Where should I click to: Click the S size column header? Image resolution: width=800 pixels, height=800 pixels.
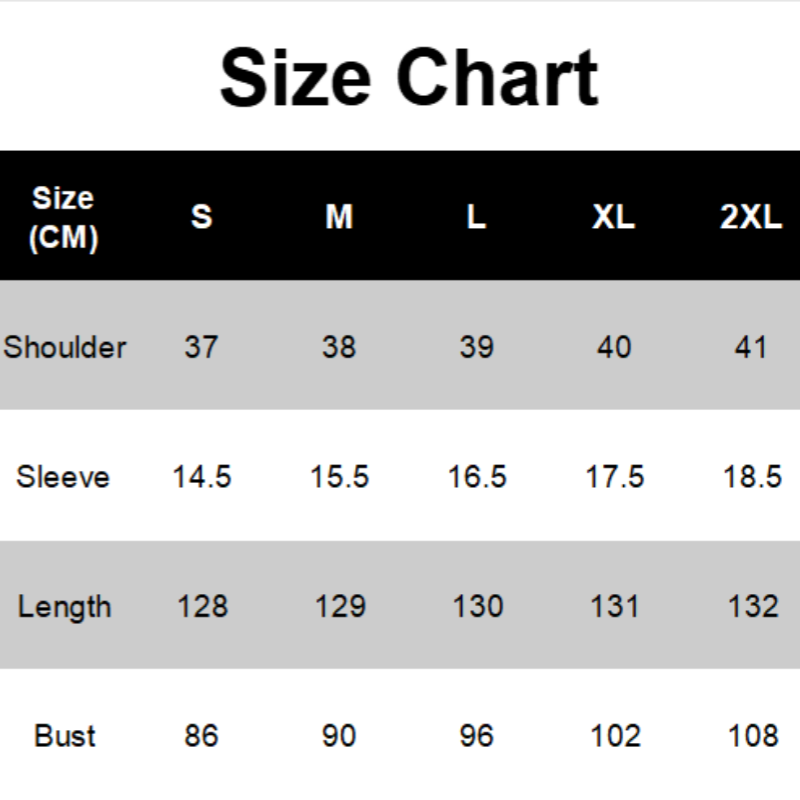[x=202, y=217]
